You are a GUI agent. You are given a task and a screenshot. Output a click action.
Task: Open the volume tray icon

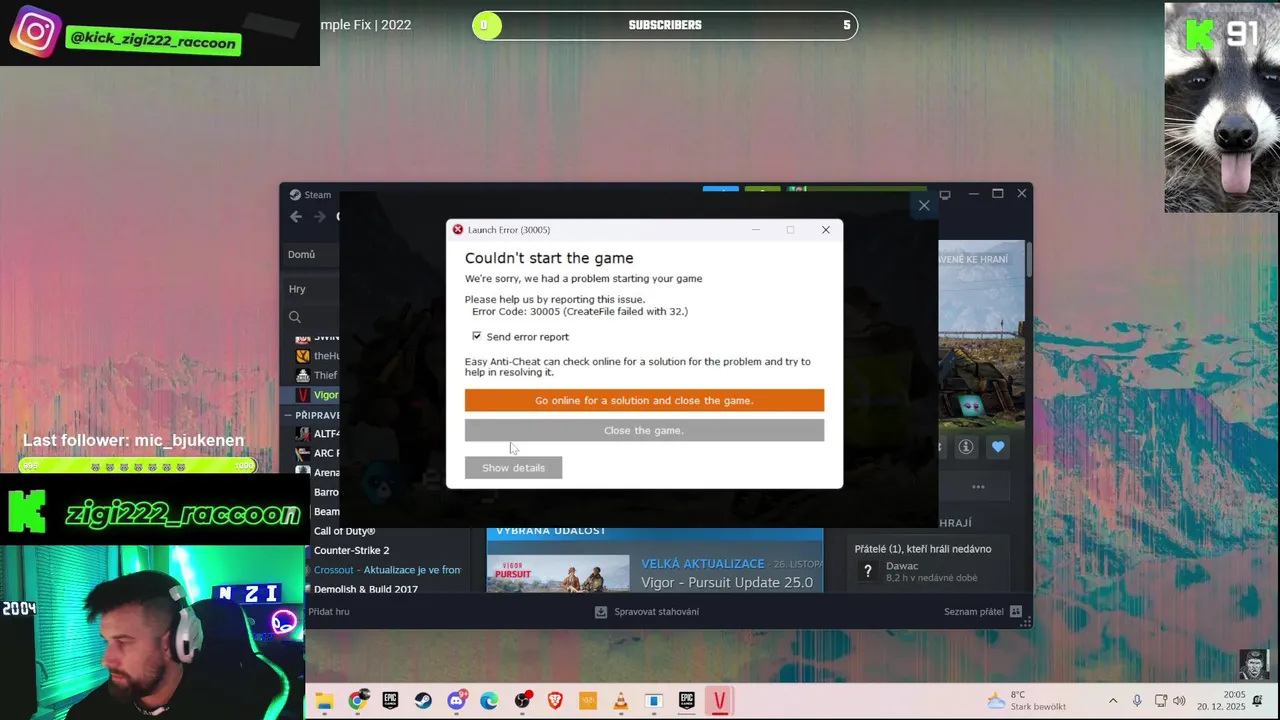pyautogui.click(x=1179, y=701)
